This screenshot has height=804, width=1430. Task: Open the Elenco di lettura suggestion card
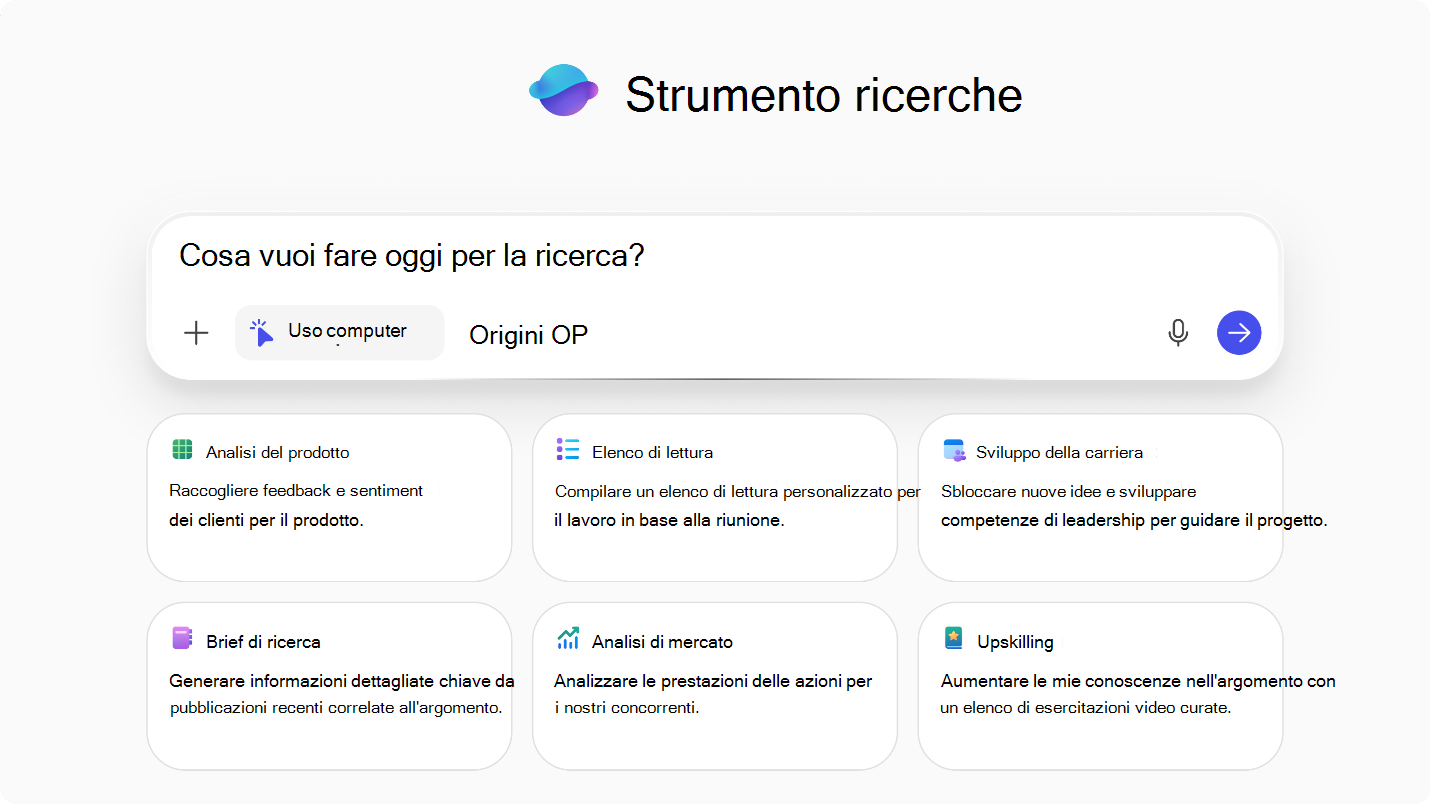(x=714, y=497)
